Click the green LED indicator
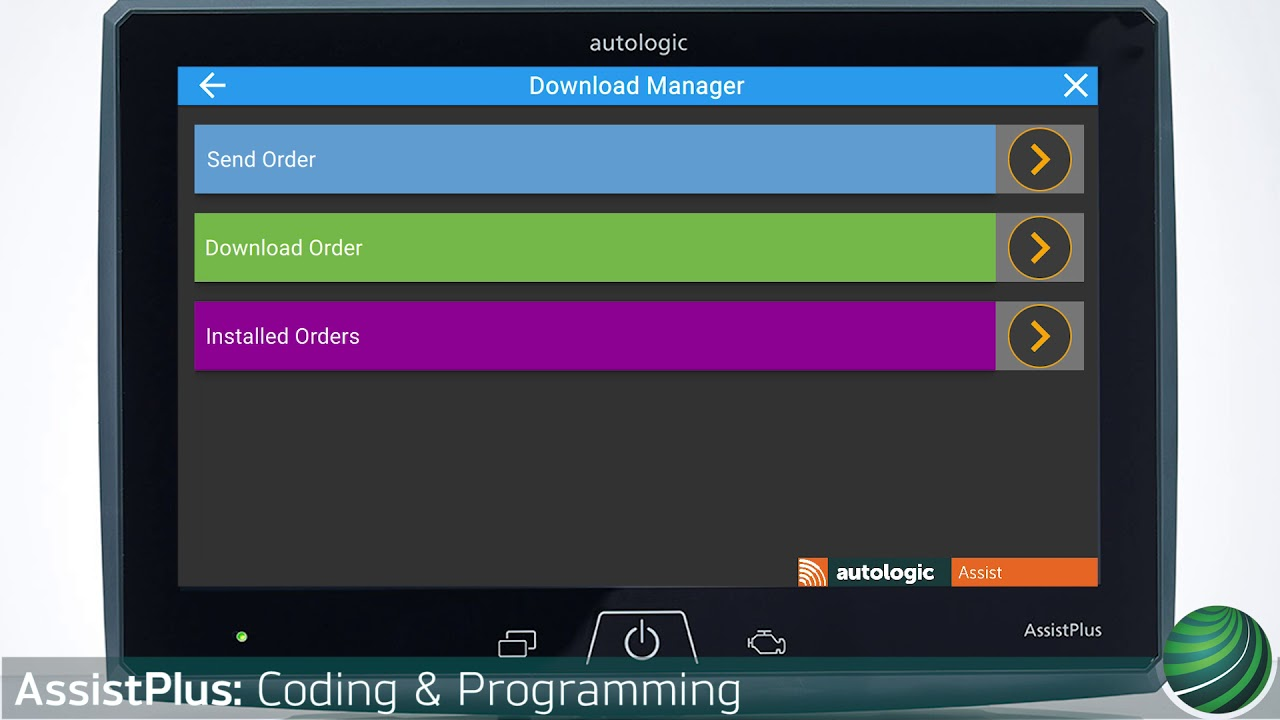 click(241, 636)
